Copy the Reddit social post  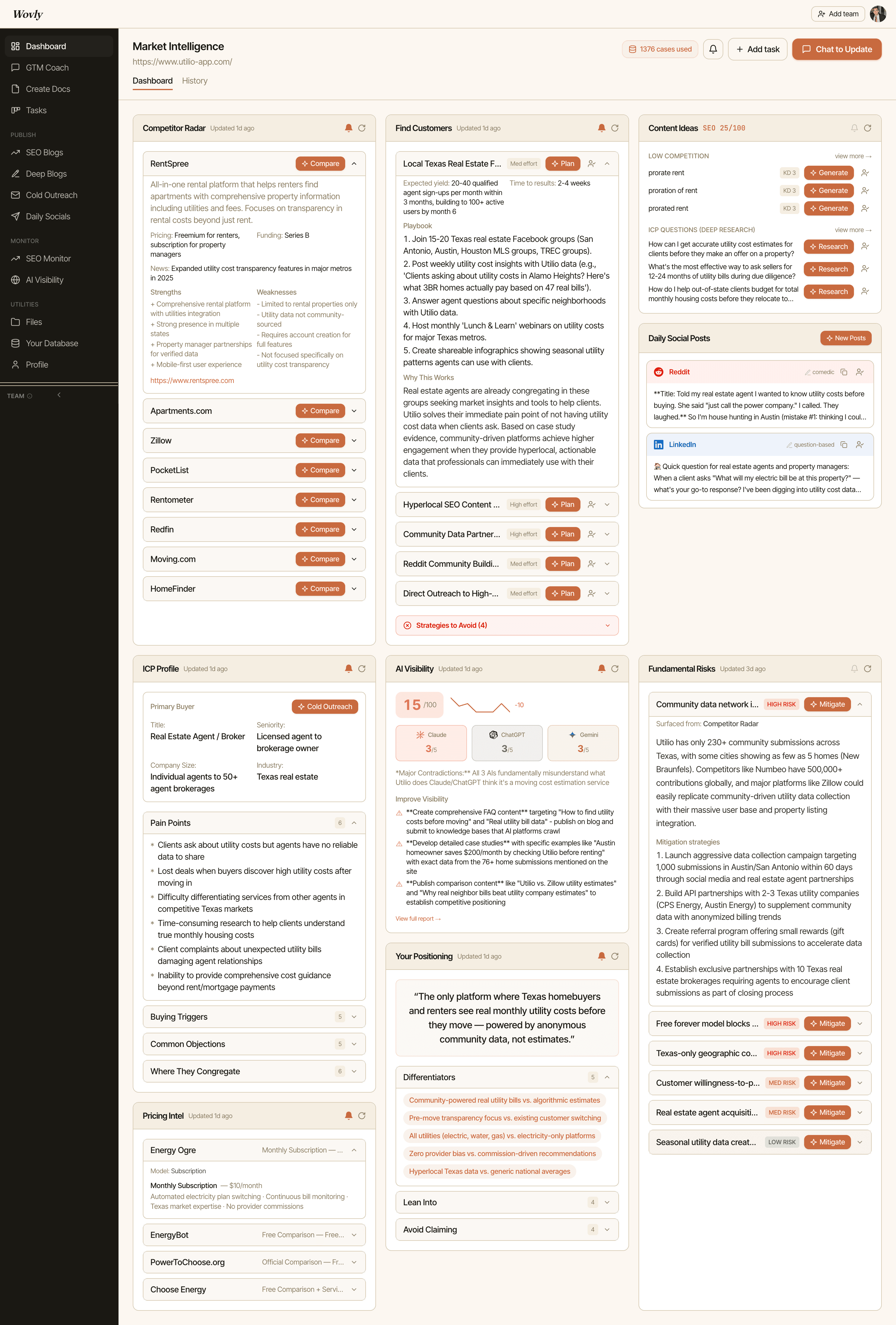tap(844, 372)
